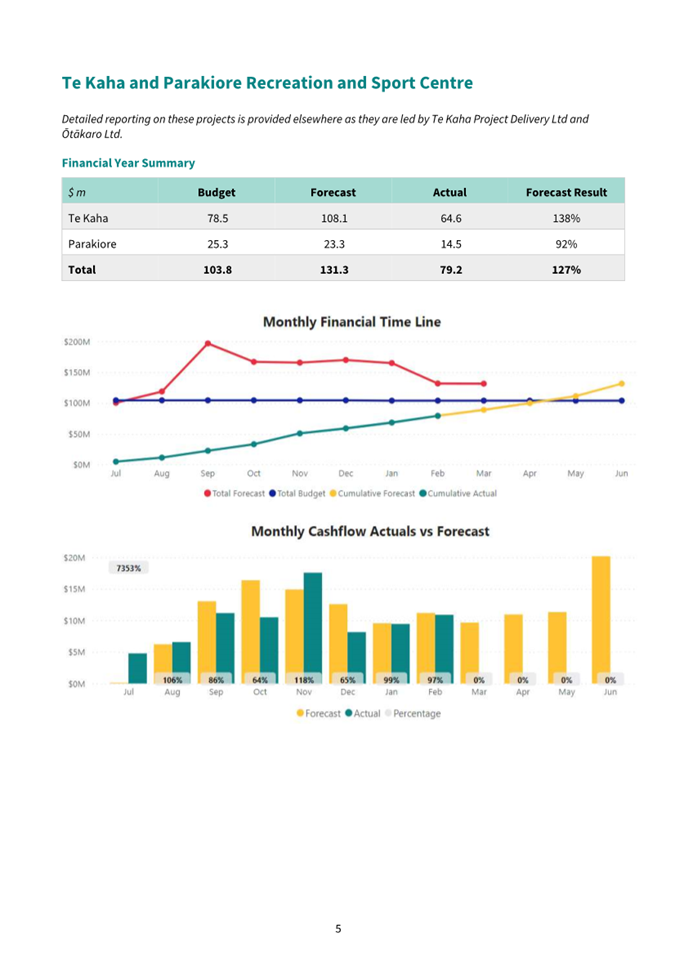Click the "Forecast" column header in the table
The height and width of the screenshot is (955, 675).
333,192
